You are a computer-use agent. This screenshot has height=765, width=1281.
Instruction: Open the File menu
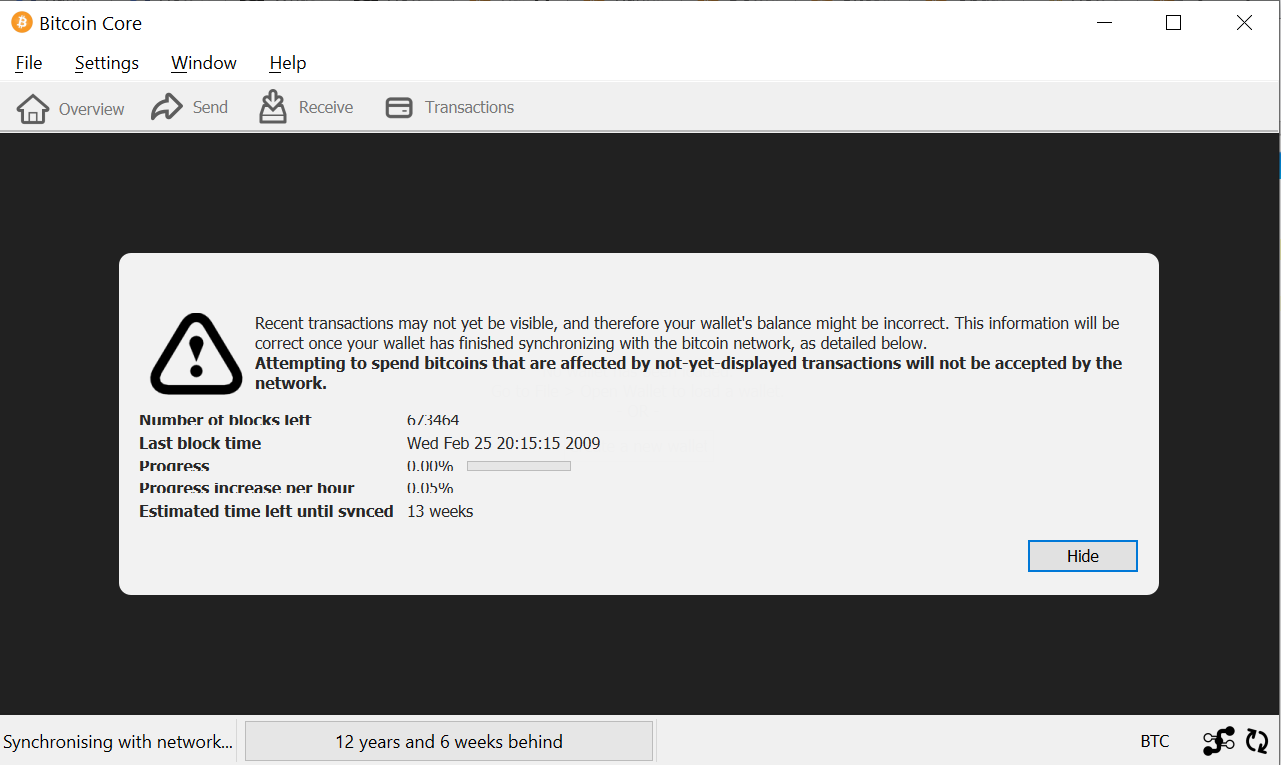click(29, 63)
